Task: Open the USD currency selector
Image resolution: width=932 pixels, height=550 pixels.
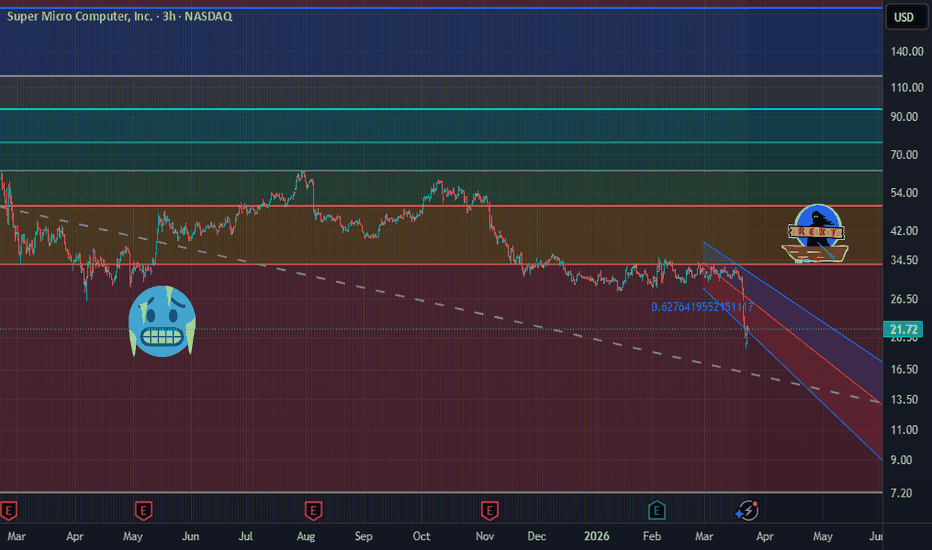Action: tap(904, 17)
